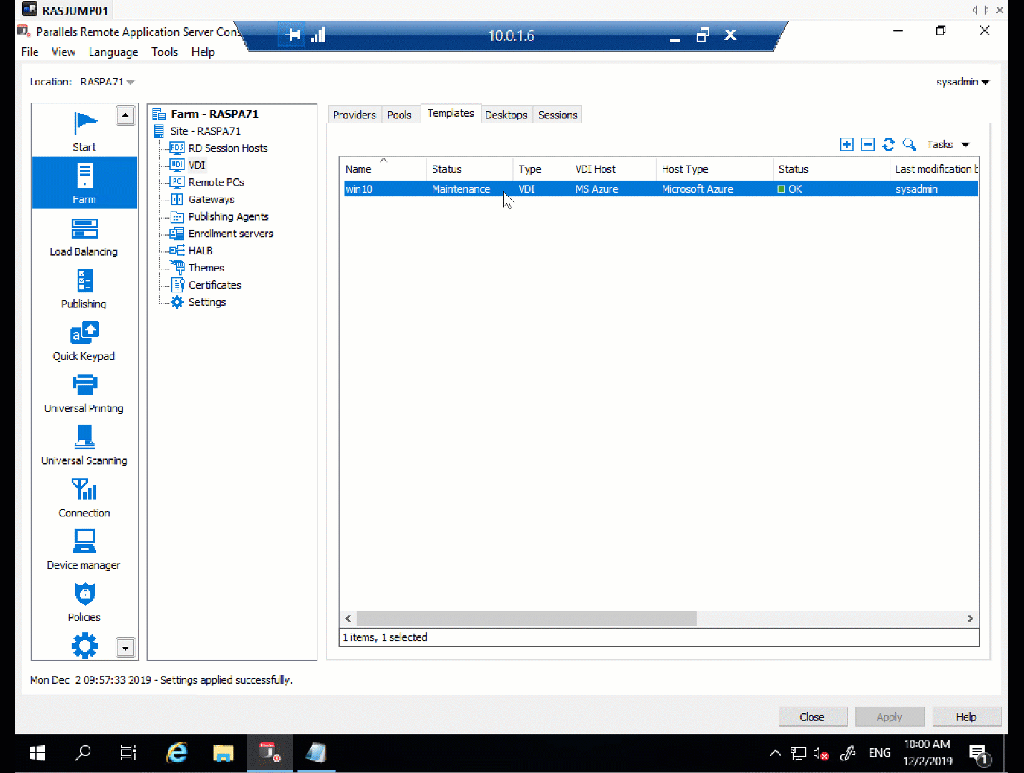
Task: Click the Apply button
Action: click(x=889, y=717)
